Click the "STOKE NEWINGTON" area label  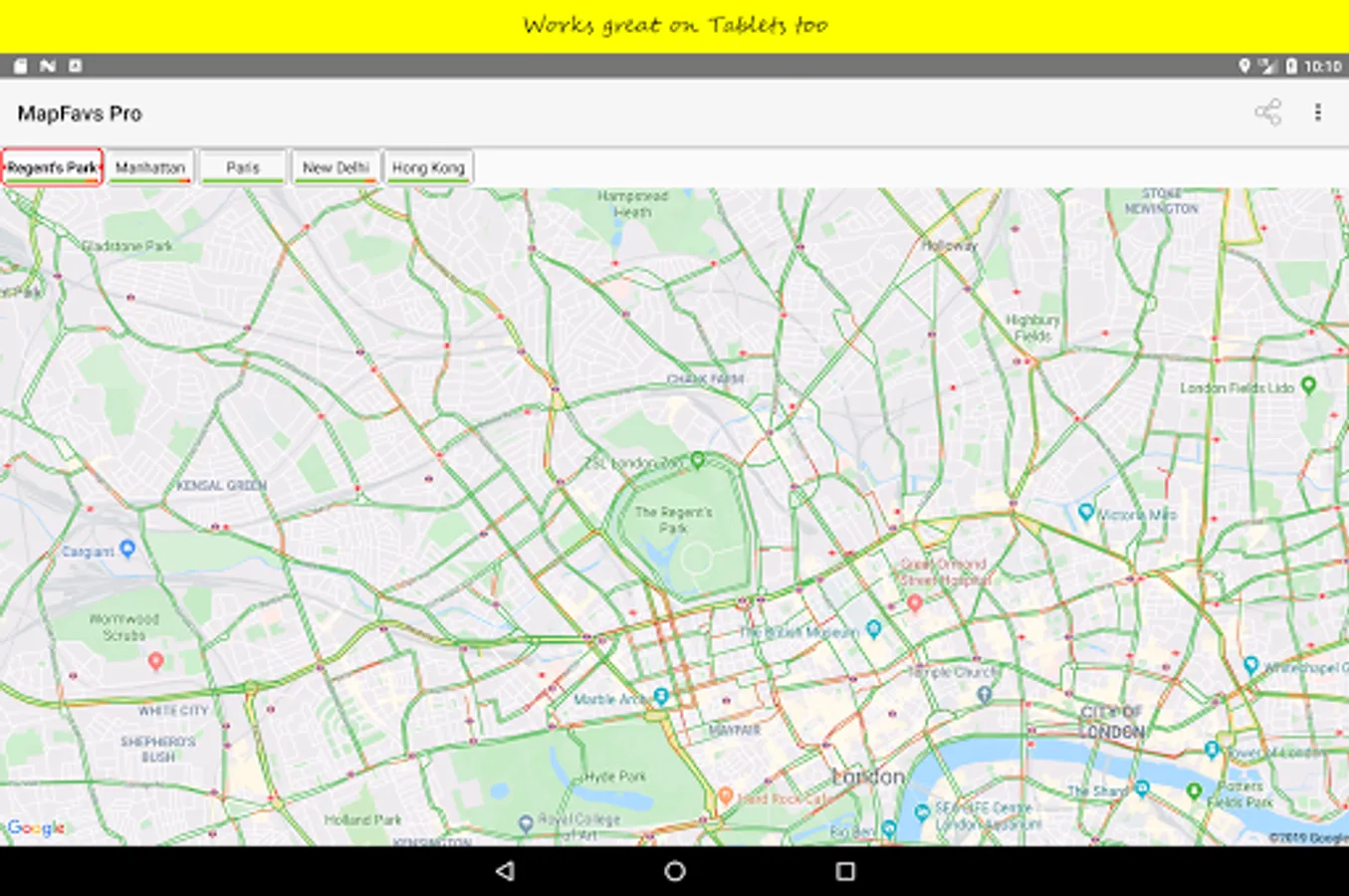[x=1162, y=201]
